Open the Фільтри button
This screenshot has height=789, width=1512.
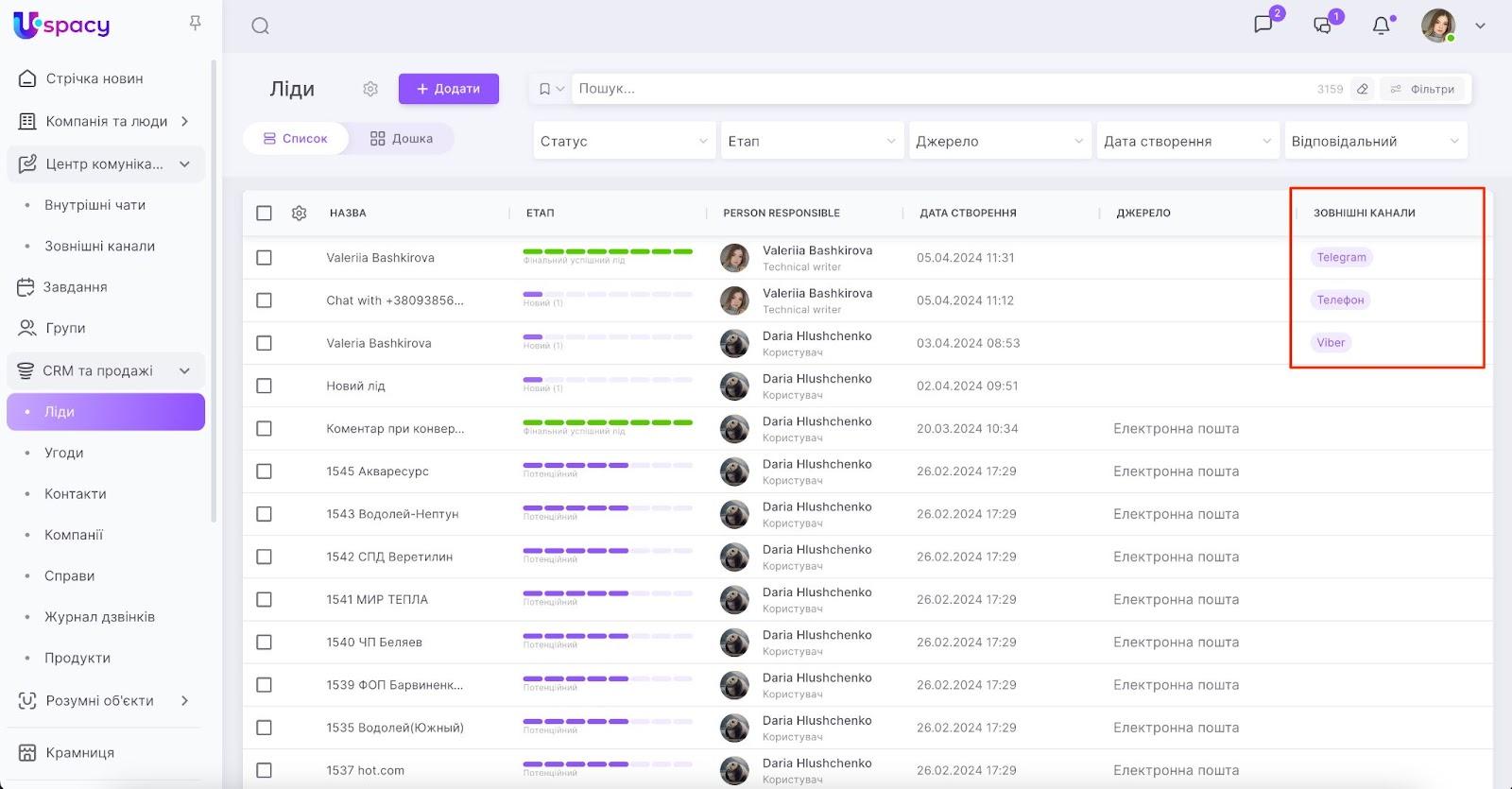[x=1422, y=89]
